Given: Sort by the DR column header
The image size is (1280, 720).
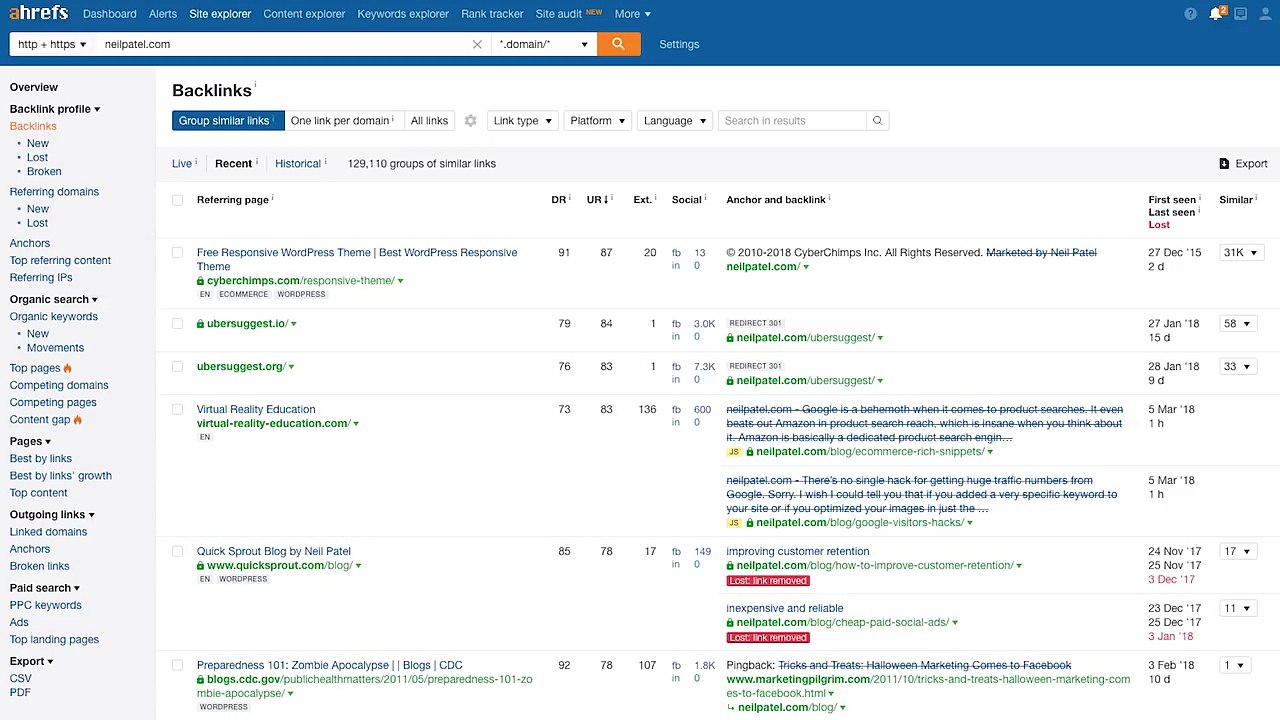Looking at the screenshot, I should point(559,200).
